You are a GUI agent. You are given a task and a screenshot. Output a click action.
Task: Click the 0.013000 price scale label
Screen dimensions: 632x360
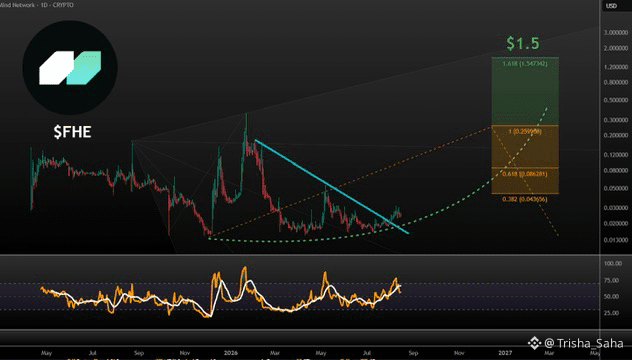(616, 240)
